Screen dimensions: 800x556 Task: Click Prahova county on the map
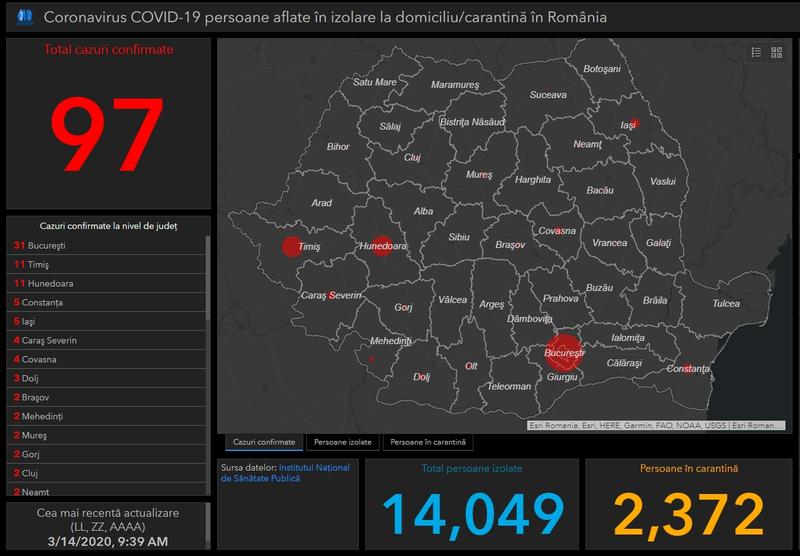pyautogui.click(x=561, y=299)
